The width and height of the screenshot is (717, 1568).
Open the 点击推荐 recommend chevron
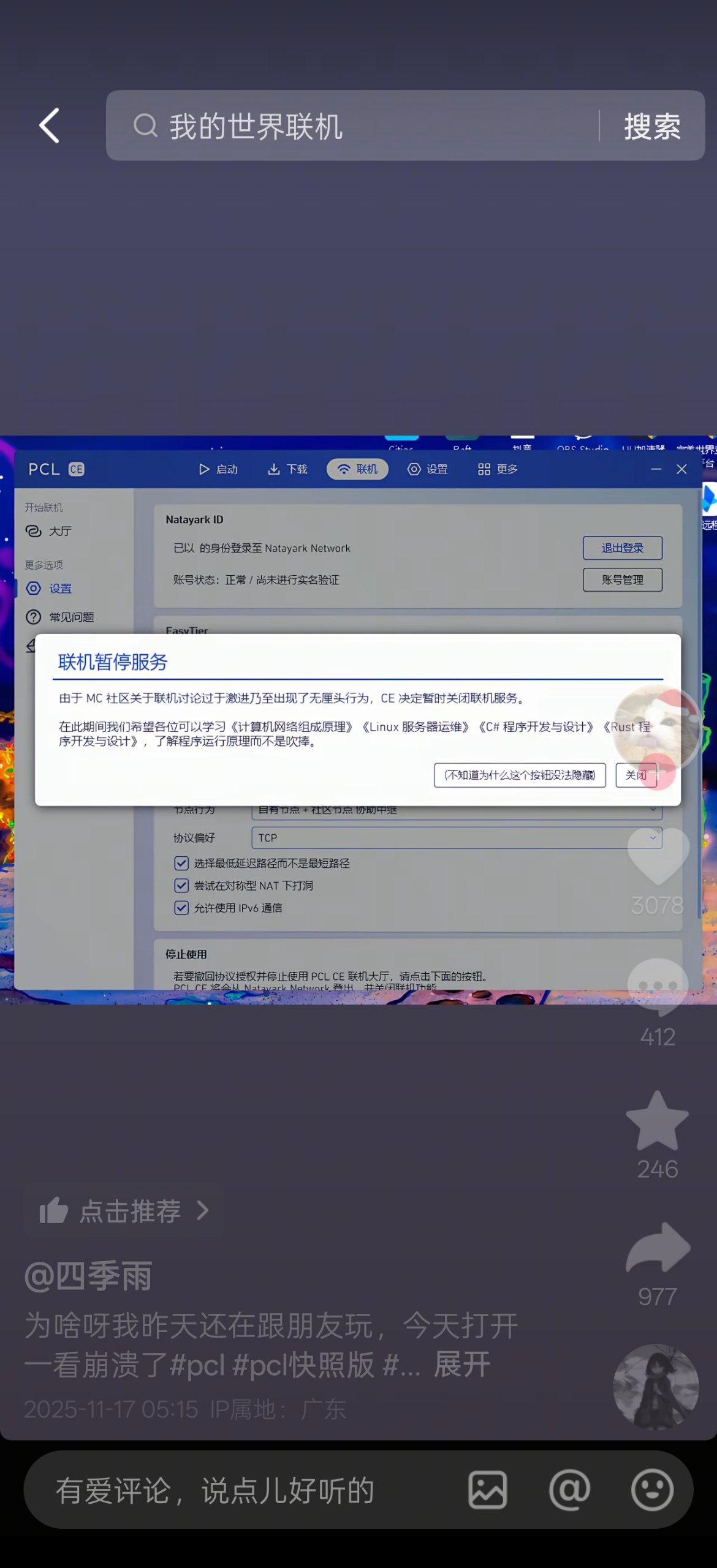click(202, 1210)
